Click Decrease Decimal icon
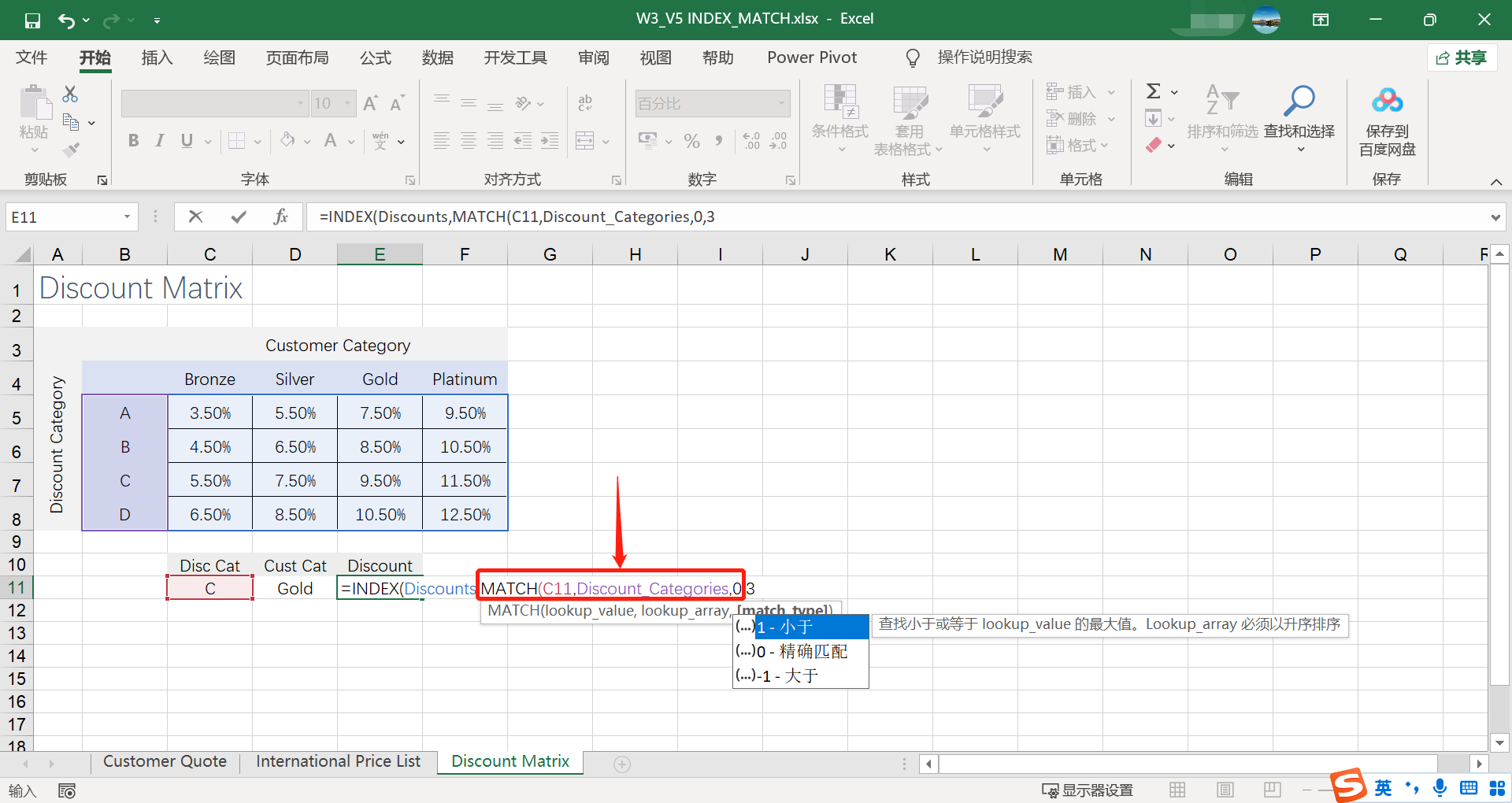The image size is (1512, 803). pos(778,141)
